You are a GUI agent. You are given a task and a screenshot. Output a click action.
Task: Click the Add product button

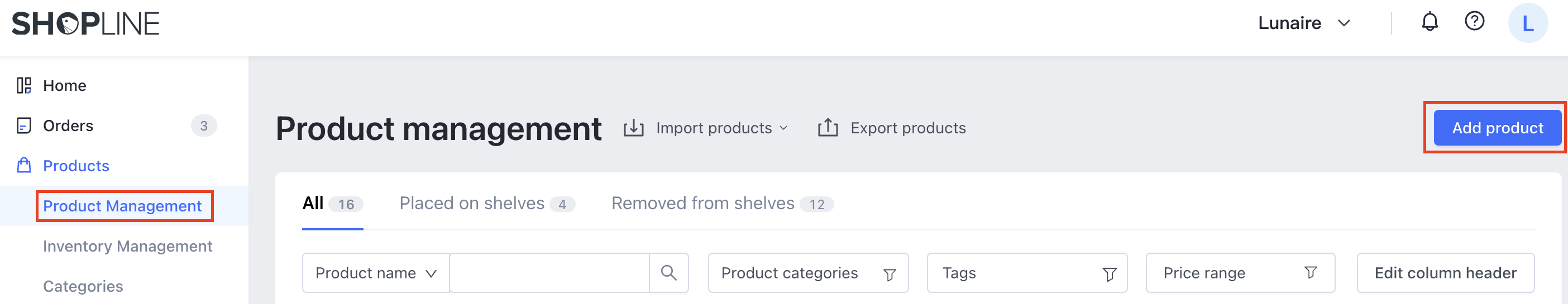point(1497,128)
